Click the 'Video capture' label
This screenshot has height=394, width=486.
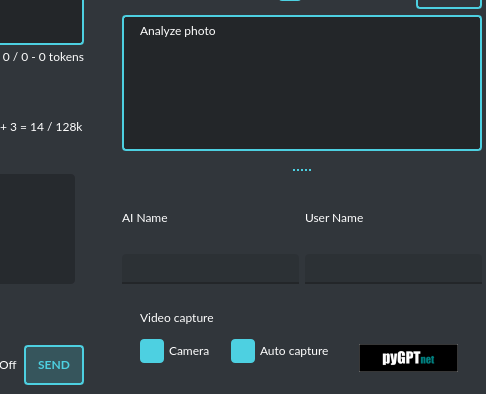pyautogui.click(x=177, y=318)
